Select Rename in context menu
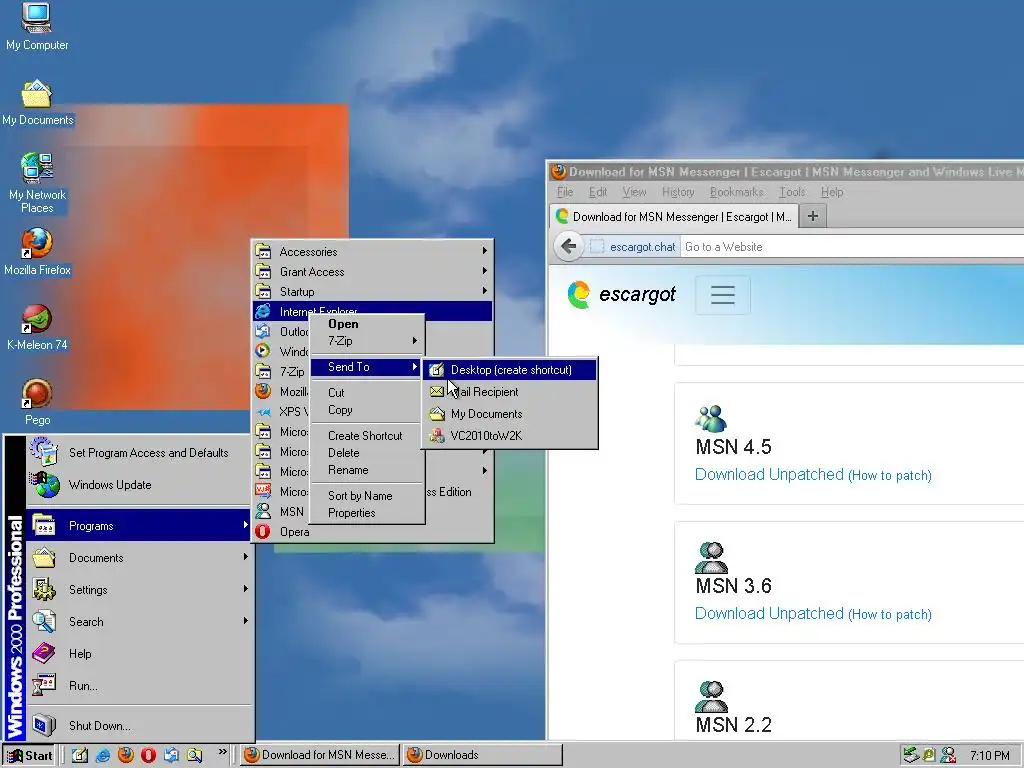Image resolution: width=1024 pixels, height=768 pixels. click(x=366, y=470)
